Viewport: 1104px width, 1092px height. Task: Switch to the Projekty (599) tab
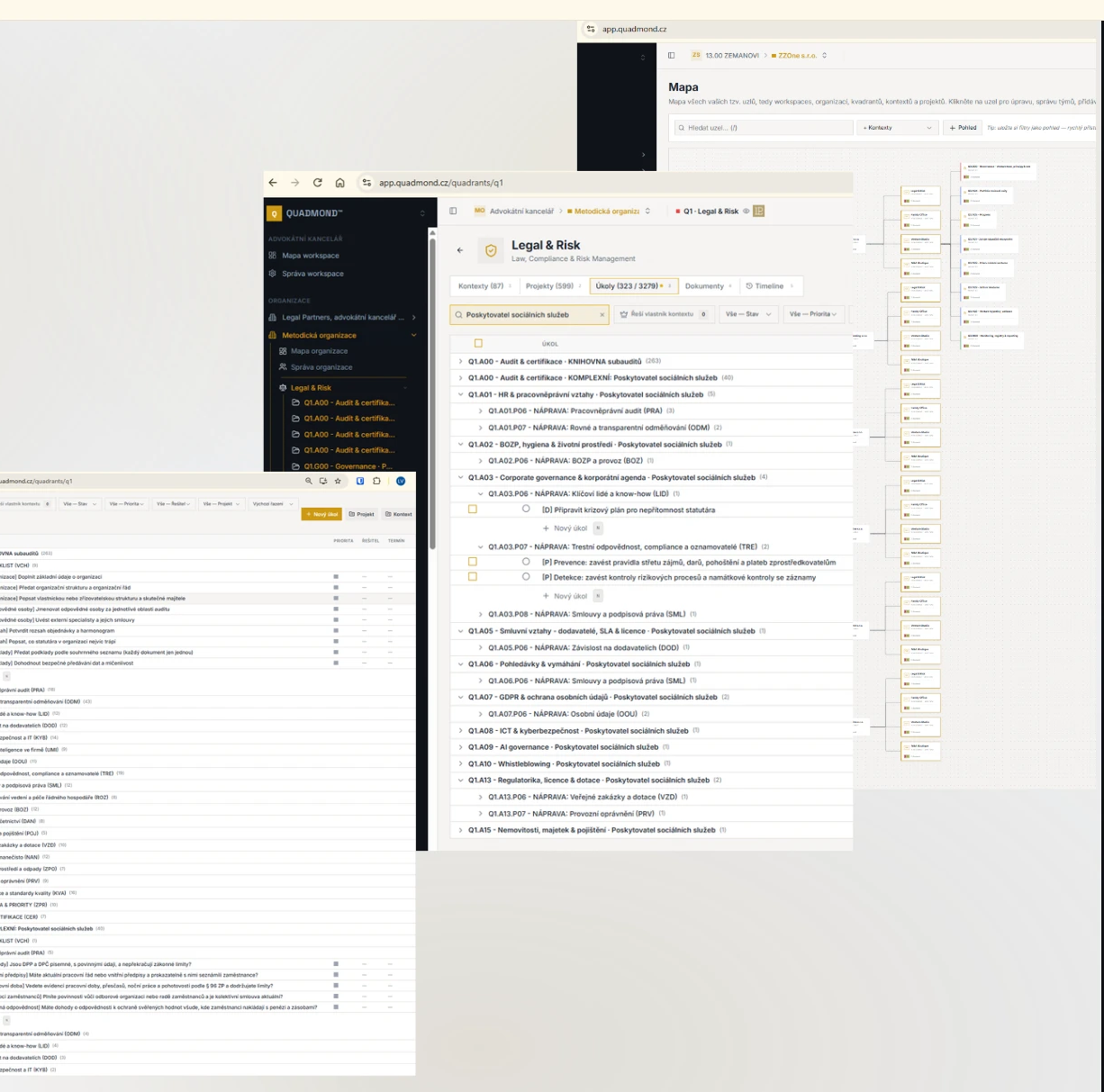553,286
